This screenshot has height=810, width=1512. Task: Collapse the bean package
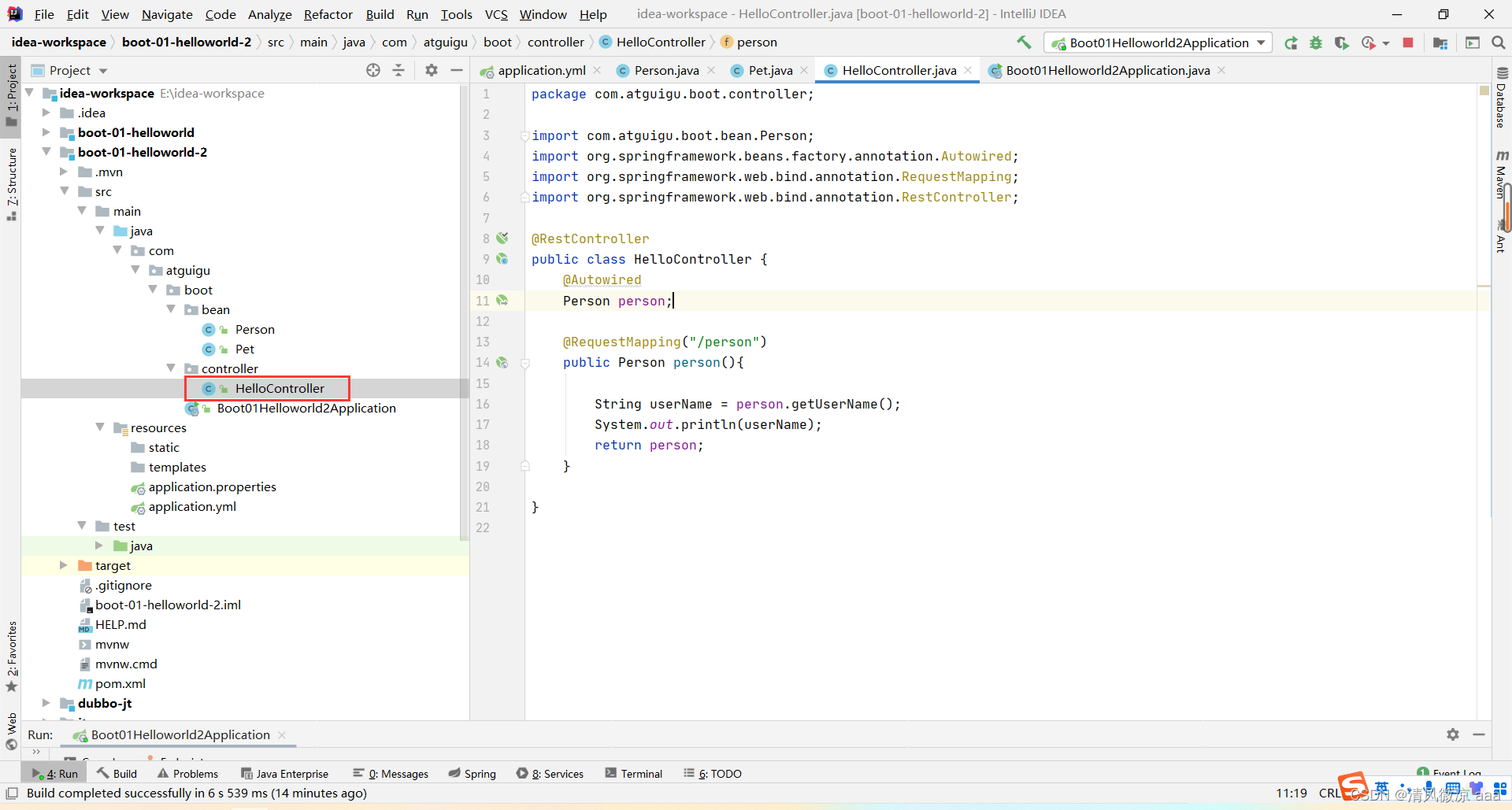tap(171, 309)
